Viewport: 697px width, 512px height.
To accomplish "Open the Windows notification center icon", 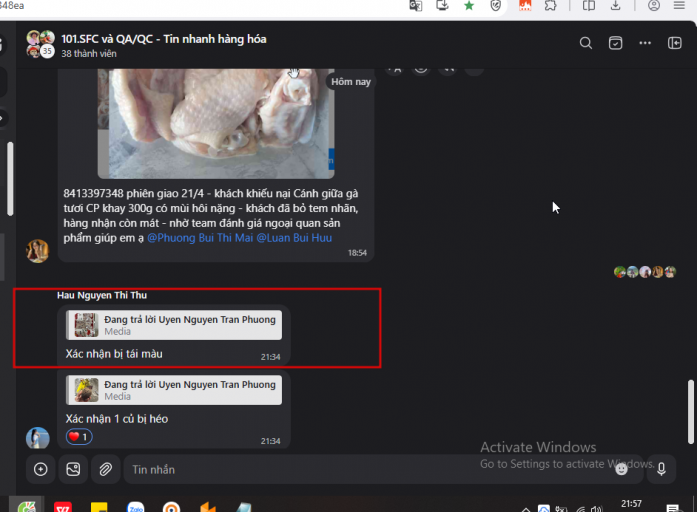I will point(673,508).
